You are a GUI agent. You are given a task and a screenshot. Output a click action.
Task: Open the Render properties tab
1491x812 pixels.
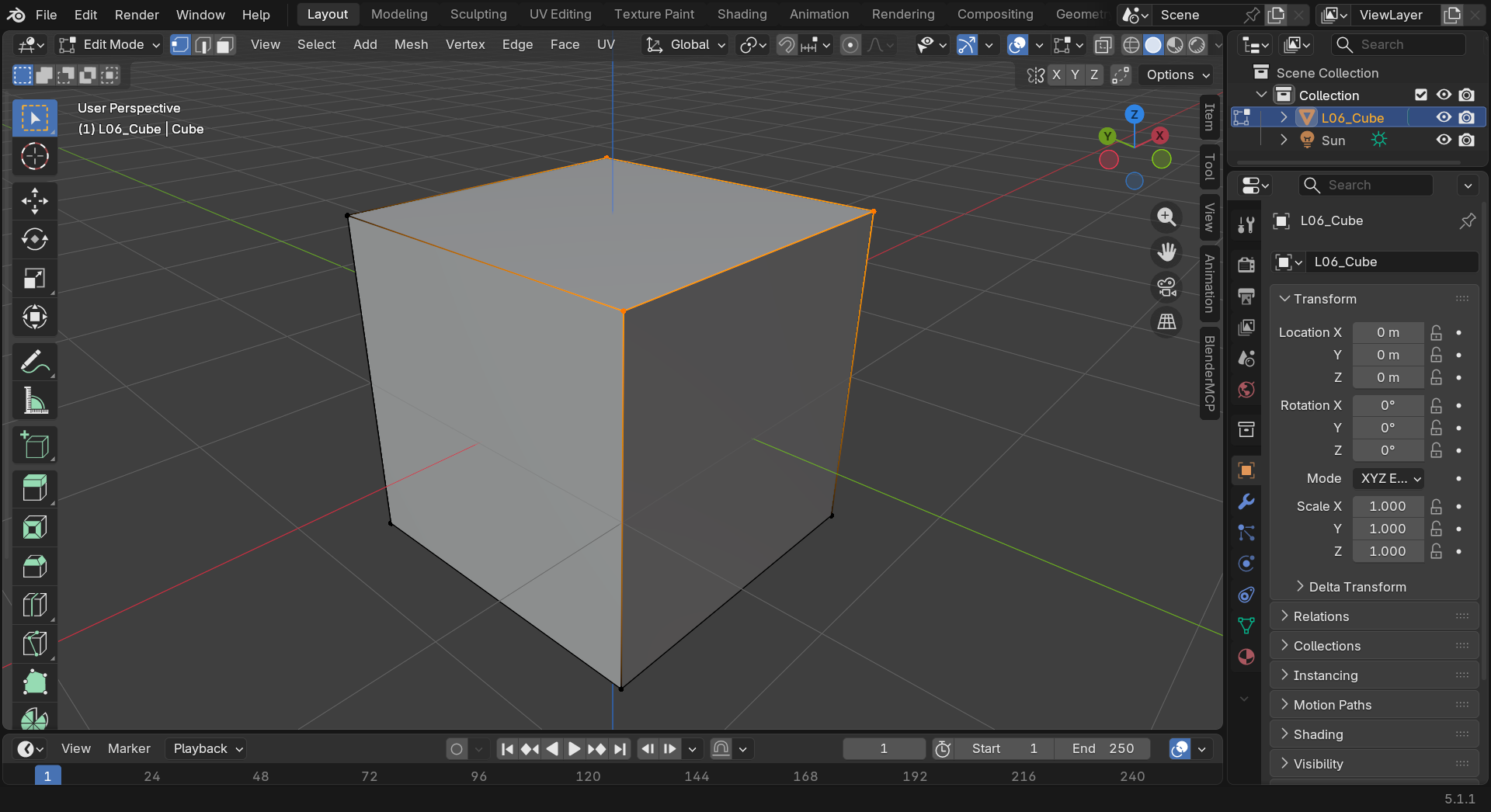1246,265
